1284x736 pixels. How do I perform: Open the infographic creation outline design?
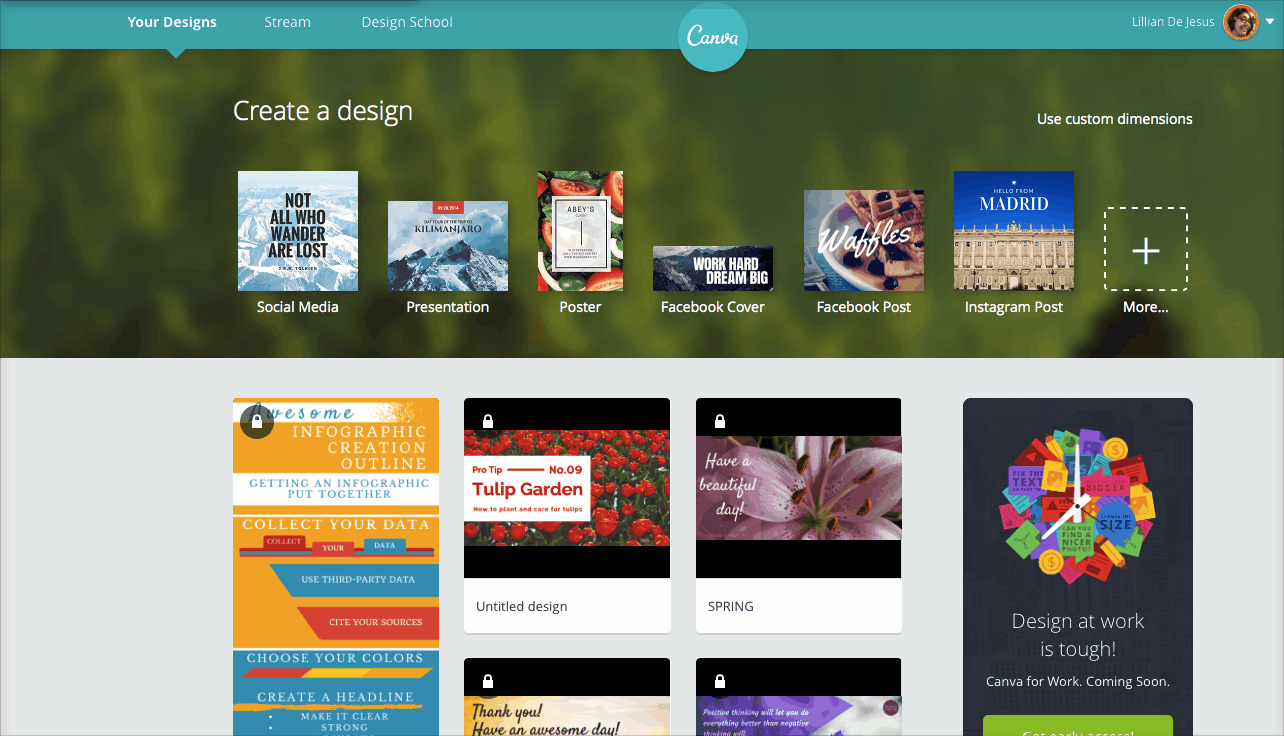click(x=336, y=567)
